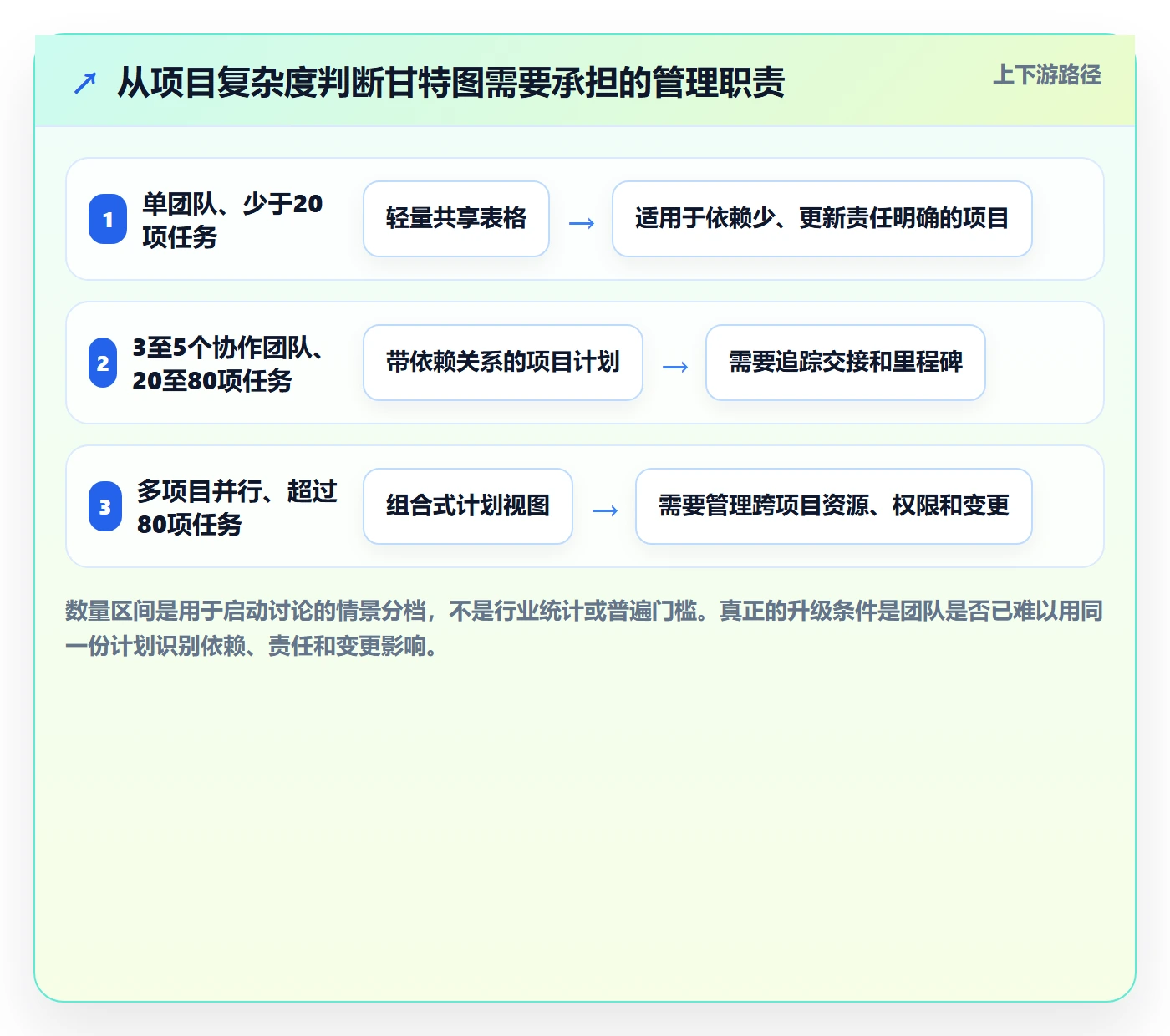
Task: Click the 需要追踪交接和里程碑 box
Action: point(846,363)
